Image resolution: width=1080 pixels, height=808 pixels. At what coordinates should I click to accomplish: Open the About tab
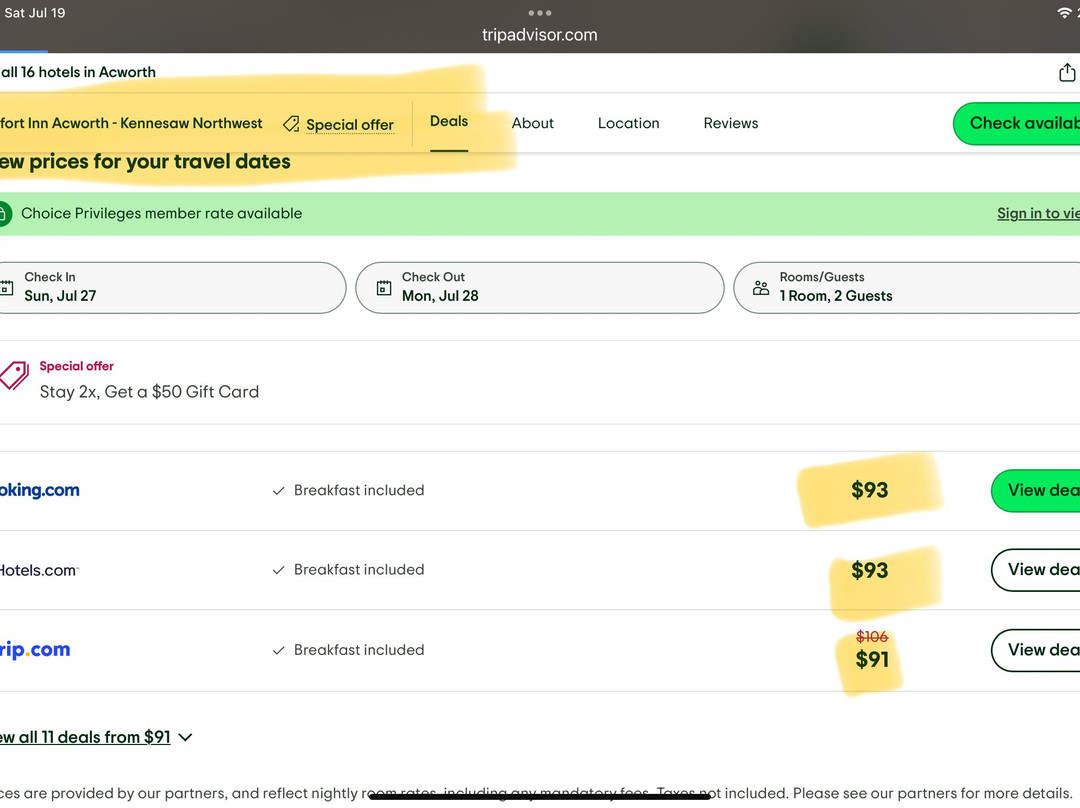click(x=532, y=123)
